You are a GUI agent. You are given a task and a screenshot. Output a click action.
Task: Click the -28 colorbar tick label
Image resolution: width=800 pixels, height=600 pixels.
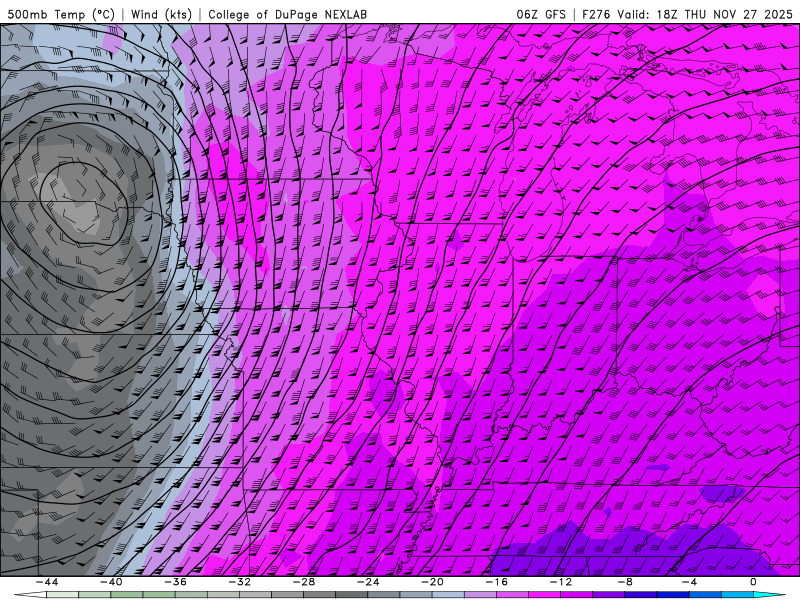point(304,582)
